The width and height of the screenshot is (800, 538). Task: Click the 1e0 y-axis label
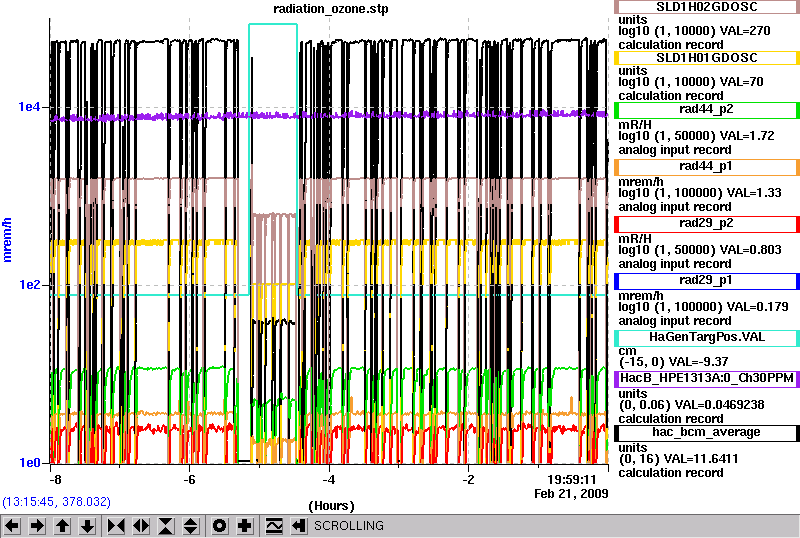pos(29,463)
